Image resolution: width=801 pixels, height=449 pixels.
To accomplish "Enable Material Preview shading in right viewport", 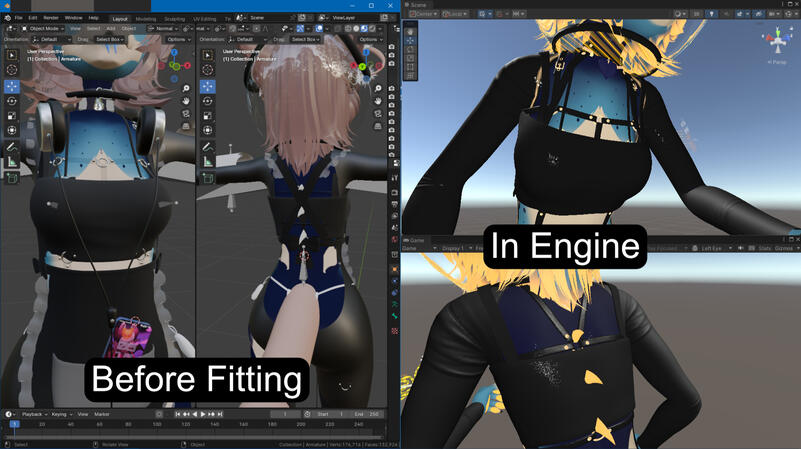I will [364, 29].
